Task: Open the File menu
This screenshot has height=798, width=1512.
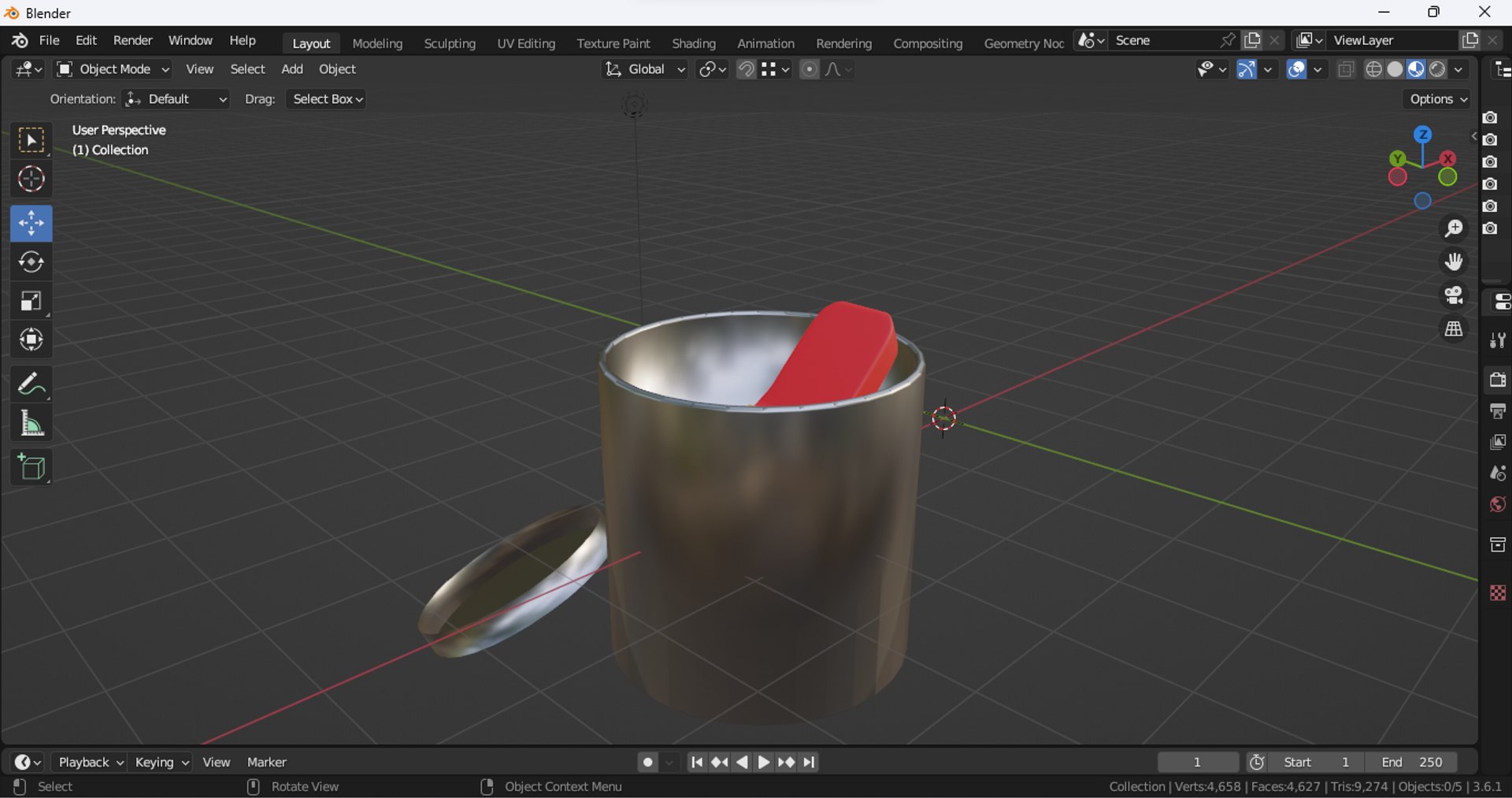Action: point(50,41)
